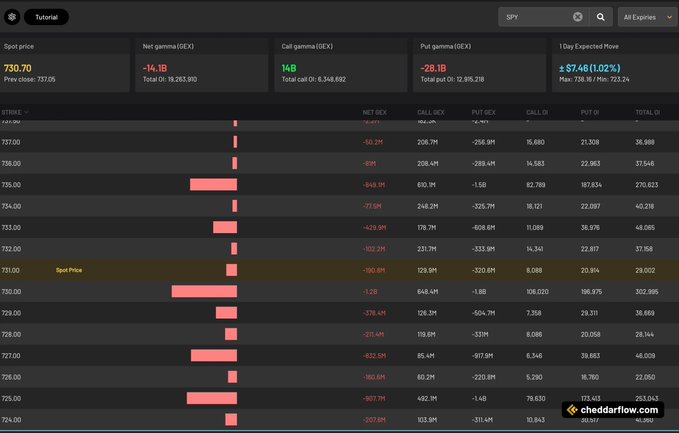Select the 735.00 strike row

coord(340,185)
